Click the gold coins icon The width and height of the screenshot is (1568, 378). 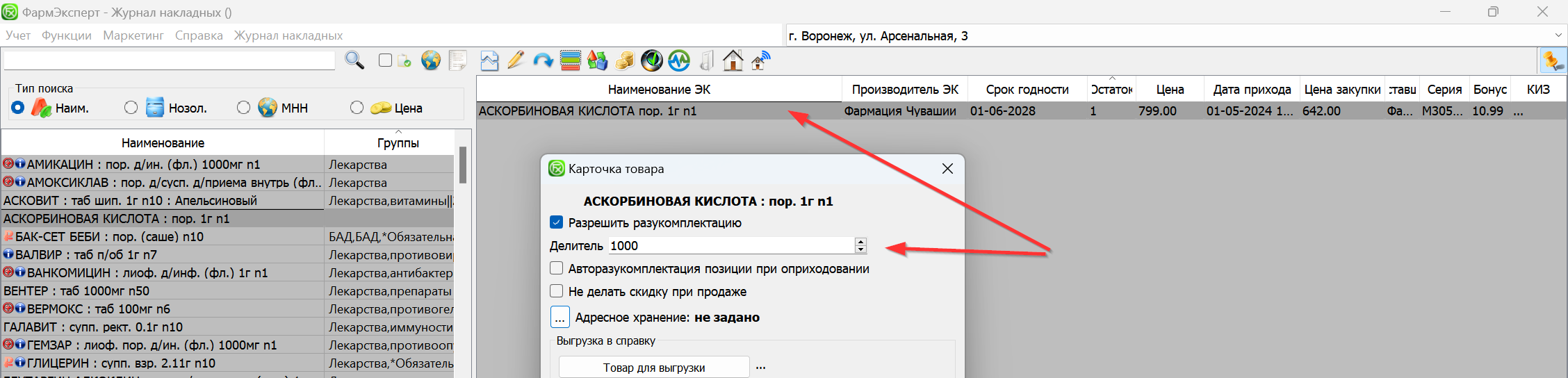coord(624,61)
